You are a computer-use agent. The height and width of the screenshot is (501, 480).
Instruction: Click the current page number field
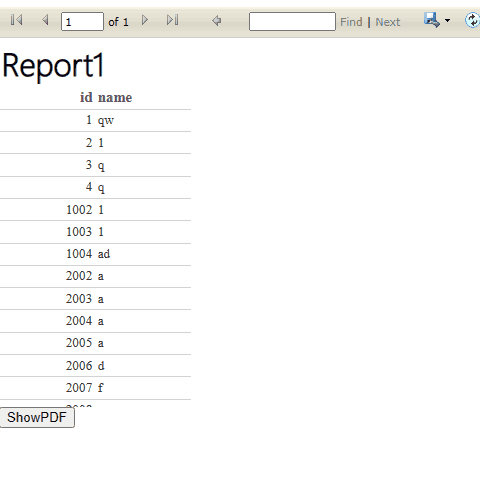pos(82,22)
